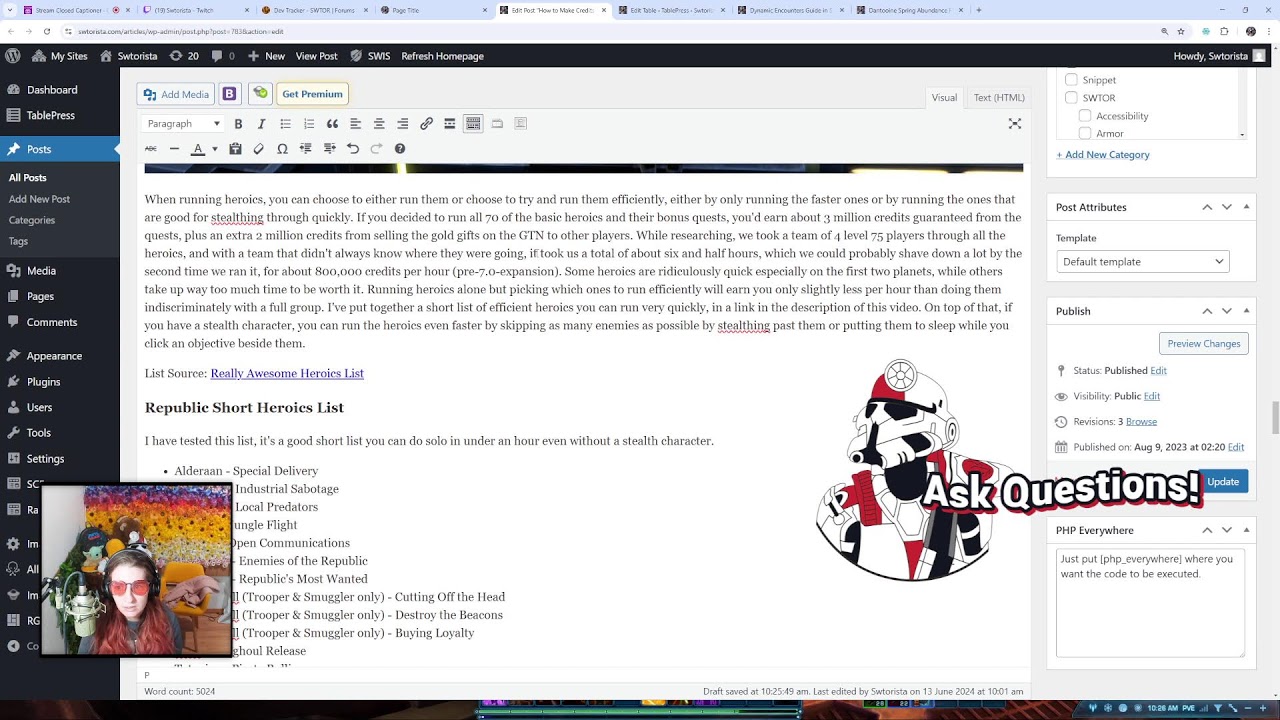
Task: Browse post revisions
Action: [x=1141, y=422]
